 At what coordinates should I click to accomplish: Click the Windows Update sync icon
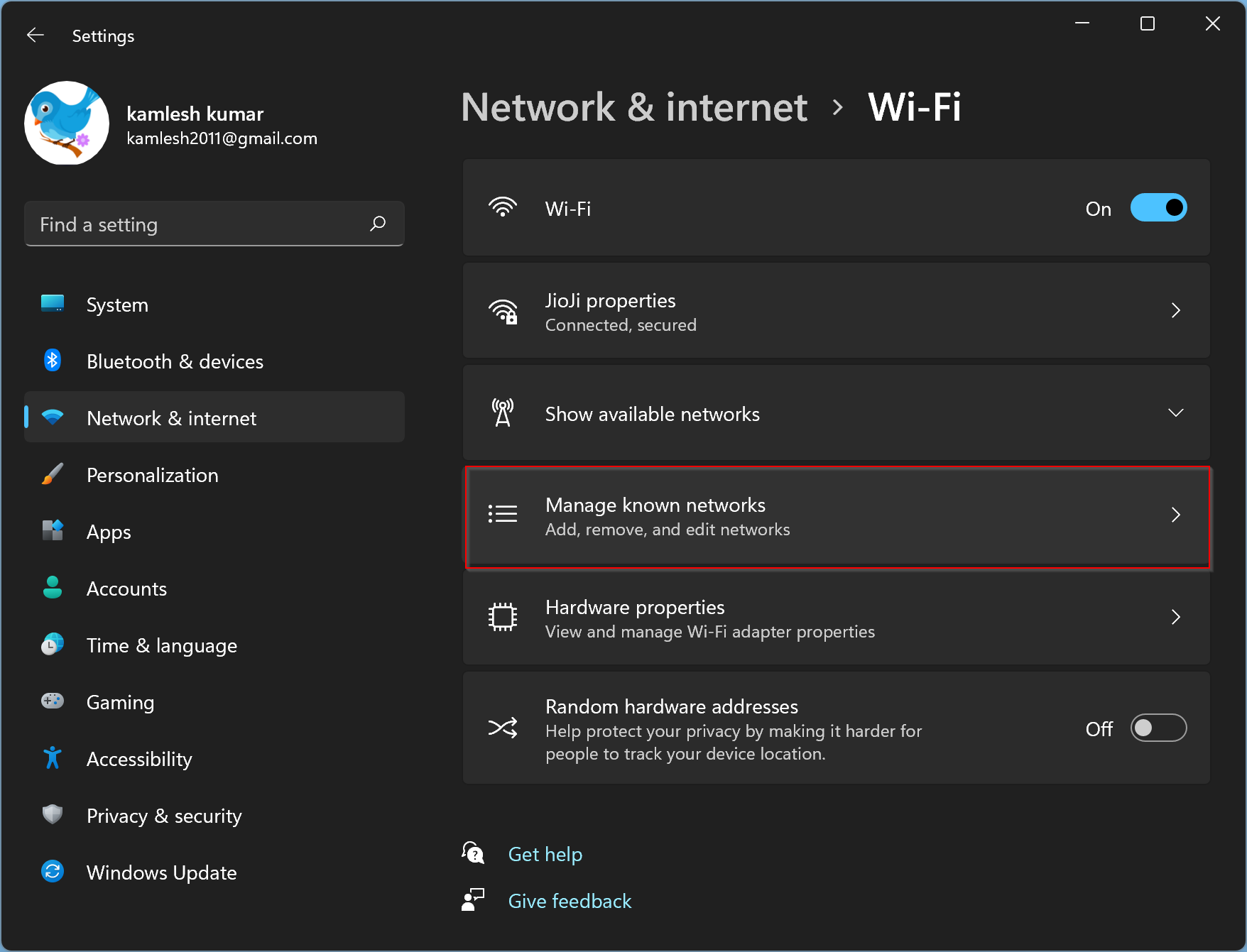click(x=53, y=872)
